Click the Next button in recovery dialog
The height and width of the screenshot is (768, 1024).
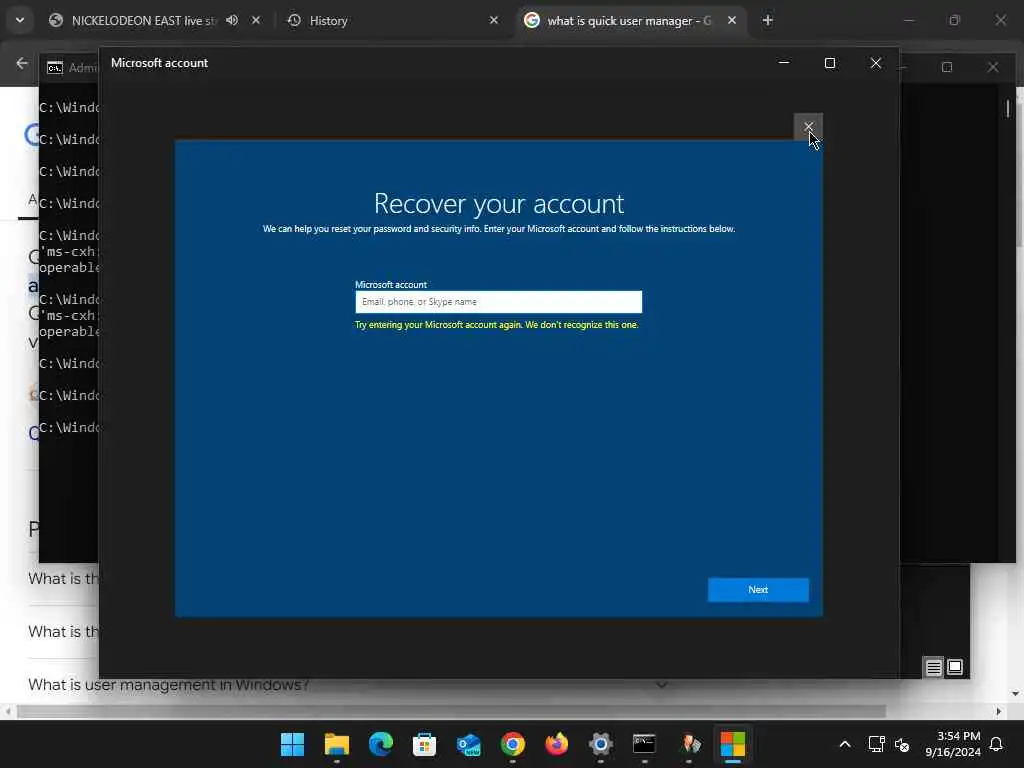pos(758,589)
